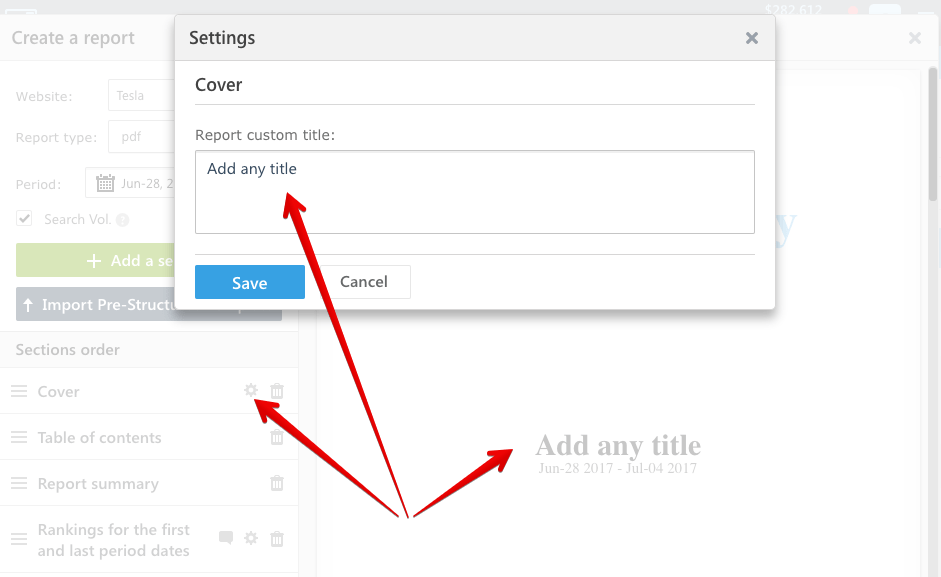Image resolution: width=941 pixels, height=577 pixels.
Task: Remove the Report summary section
Action: (277, 483)
